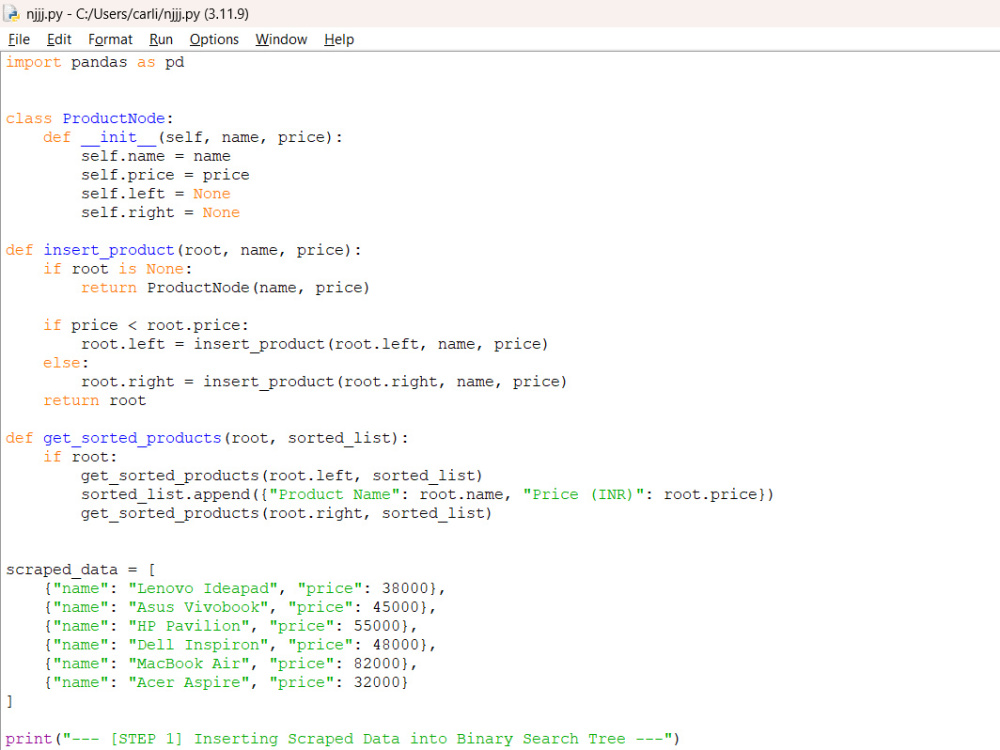Click the 'return root' line
The height and width of the screenshot is (750, 1000).
(x=94, y=401)
